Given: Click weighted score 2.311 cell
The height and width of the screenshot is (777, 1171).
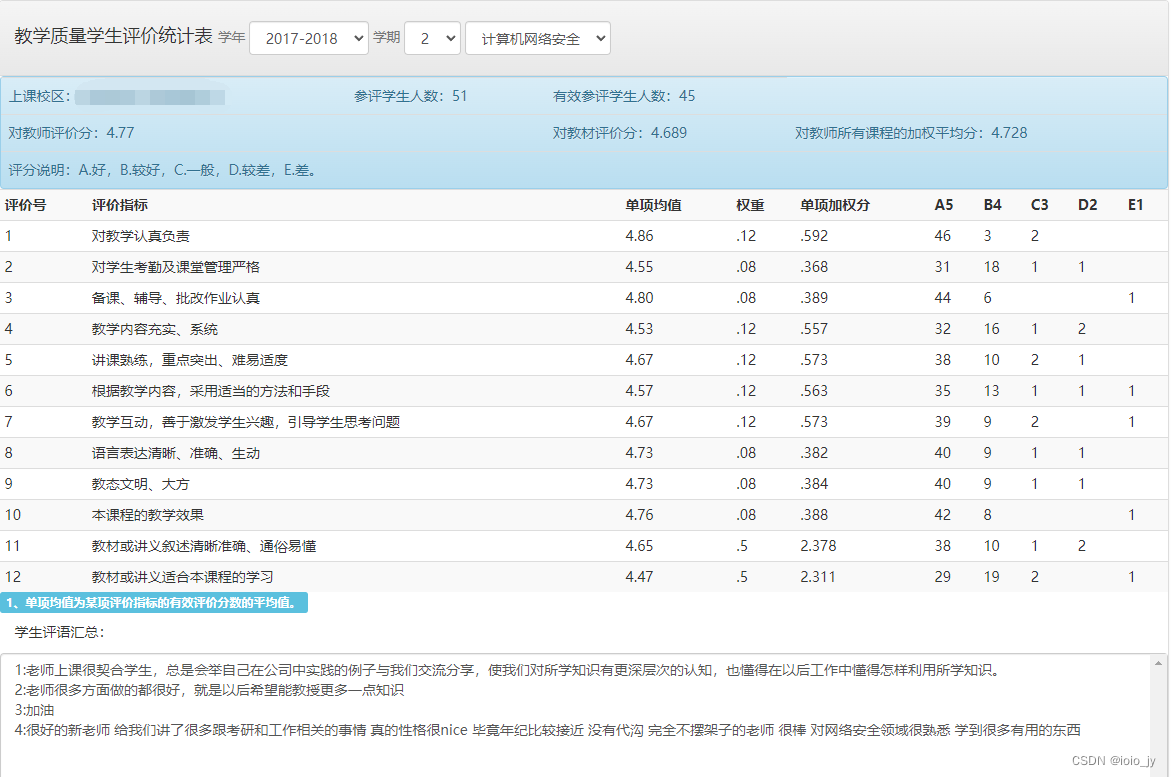Looking at the screenshot, I should [818, 577].
